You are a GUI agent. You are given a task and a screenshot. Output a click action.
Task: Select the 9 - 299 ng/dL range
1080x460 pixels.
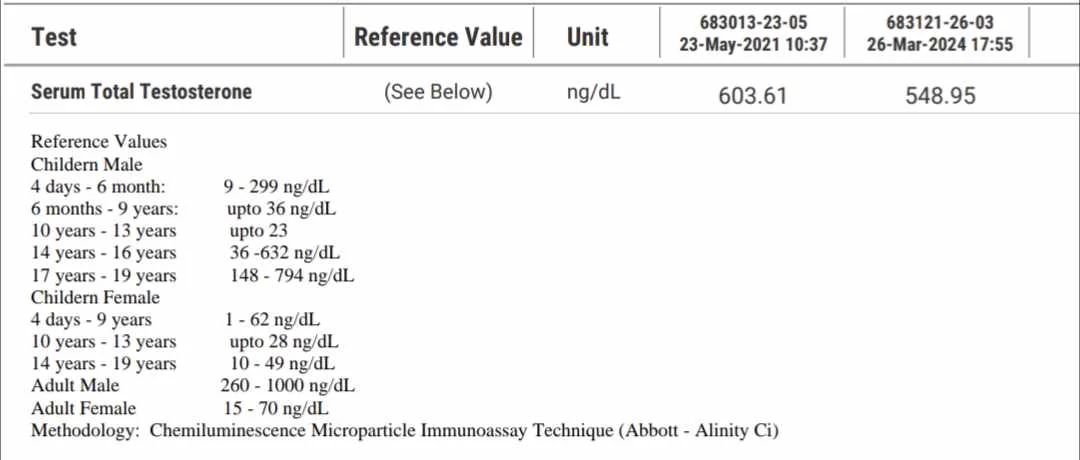tap(276, 187)
